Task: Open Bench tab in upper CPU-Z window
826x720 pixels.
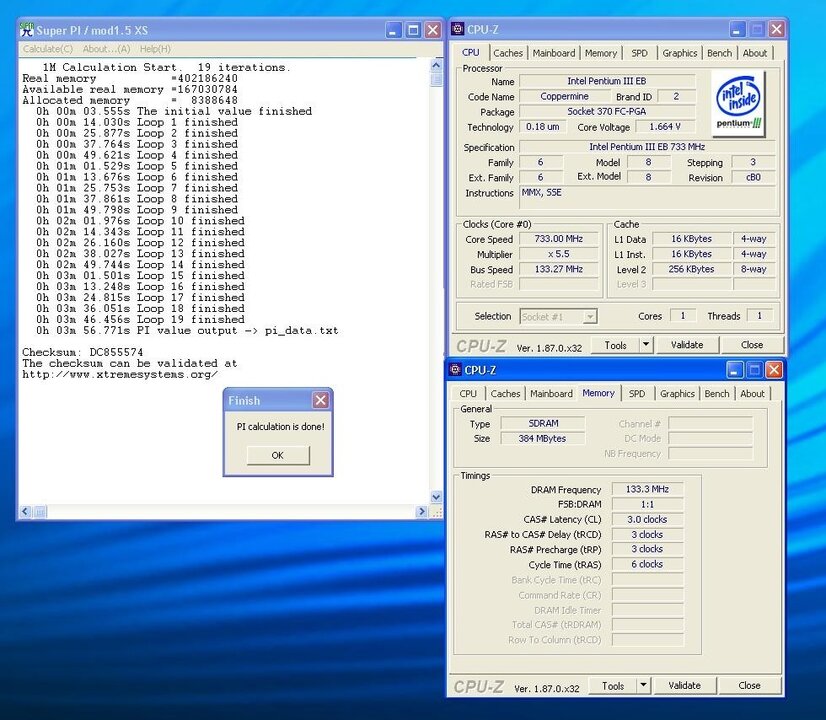Action: (720, 53)
